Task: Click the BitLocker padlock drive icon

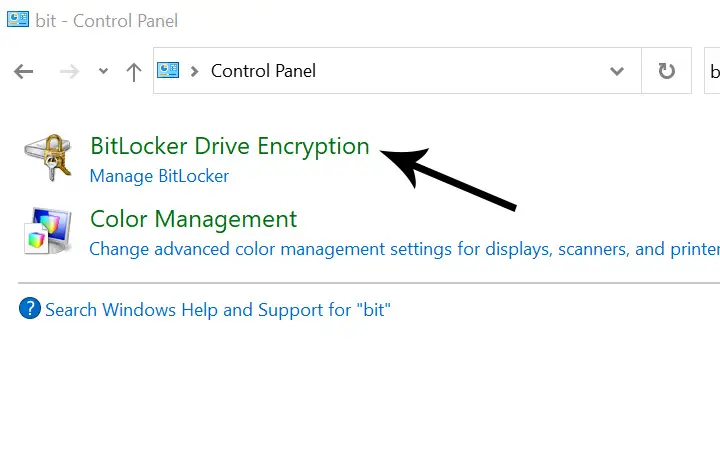Action: tap(48, 157)
